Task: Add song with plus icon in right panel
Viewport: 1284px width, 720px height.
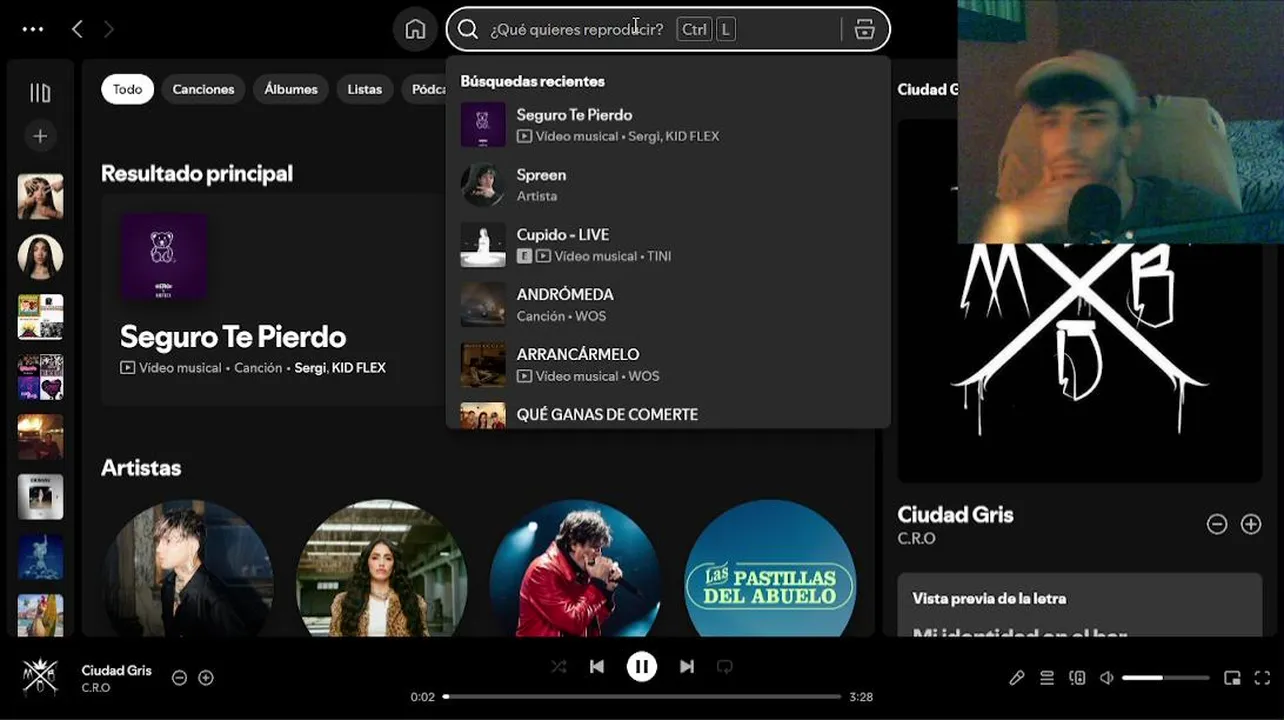Action: tap(1251, 524)
